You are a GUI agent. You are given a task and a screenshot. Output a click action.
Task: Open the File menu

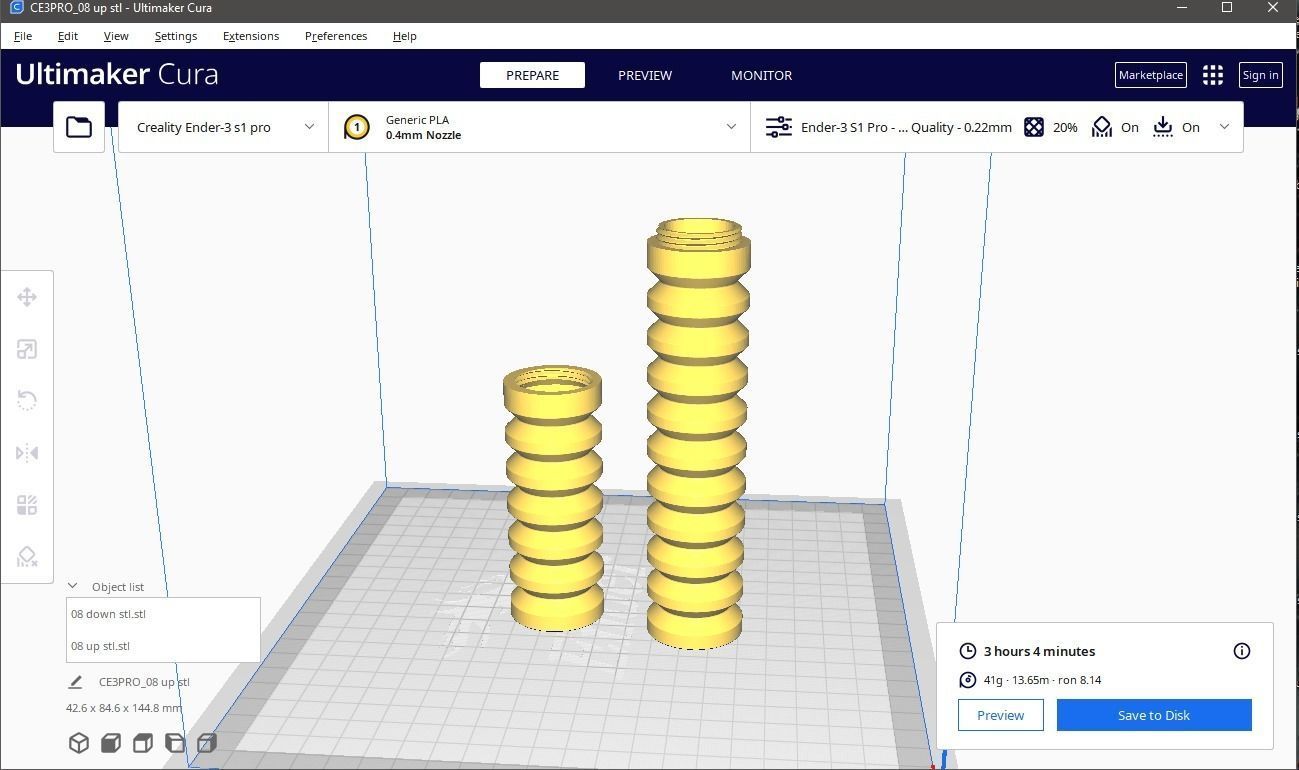[x=23, y=36]
